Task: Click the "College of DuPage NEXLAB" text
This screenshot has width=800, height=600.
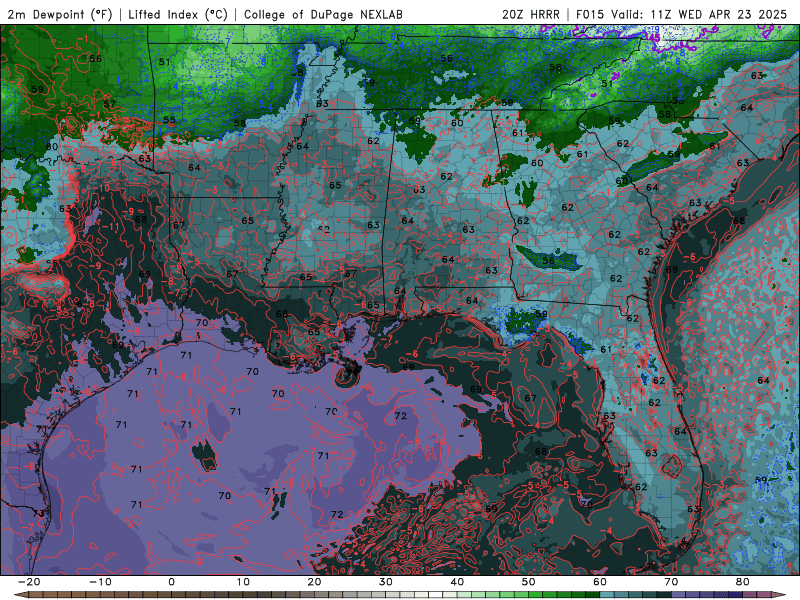Action: coord(323,14)
